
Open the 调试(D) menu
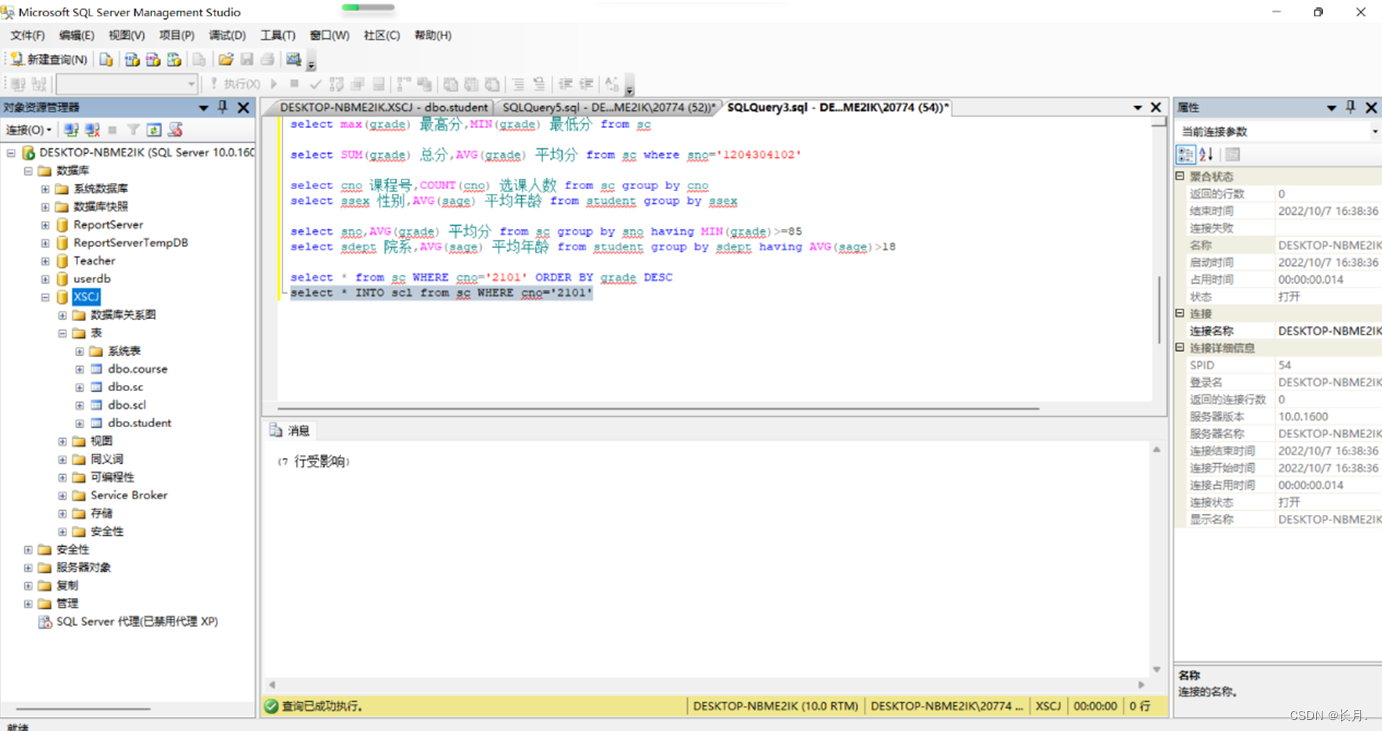point(227,35)
